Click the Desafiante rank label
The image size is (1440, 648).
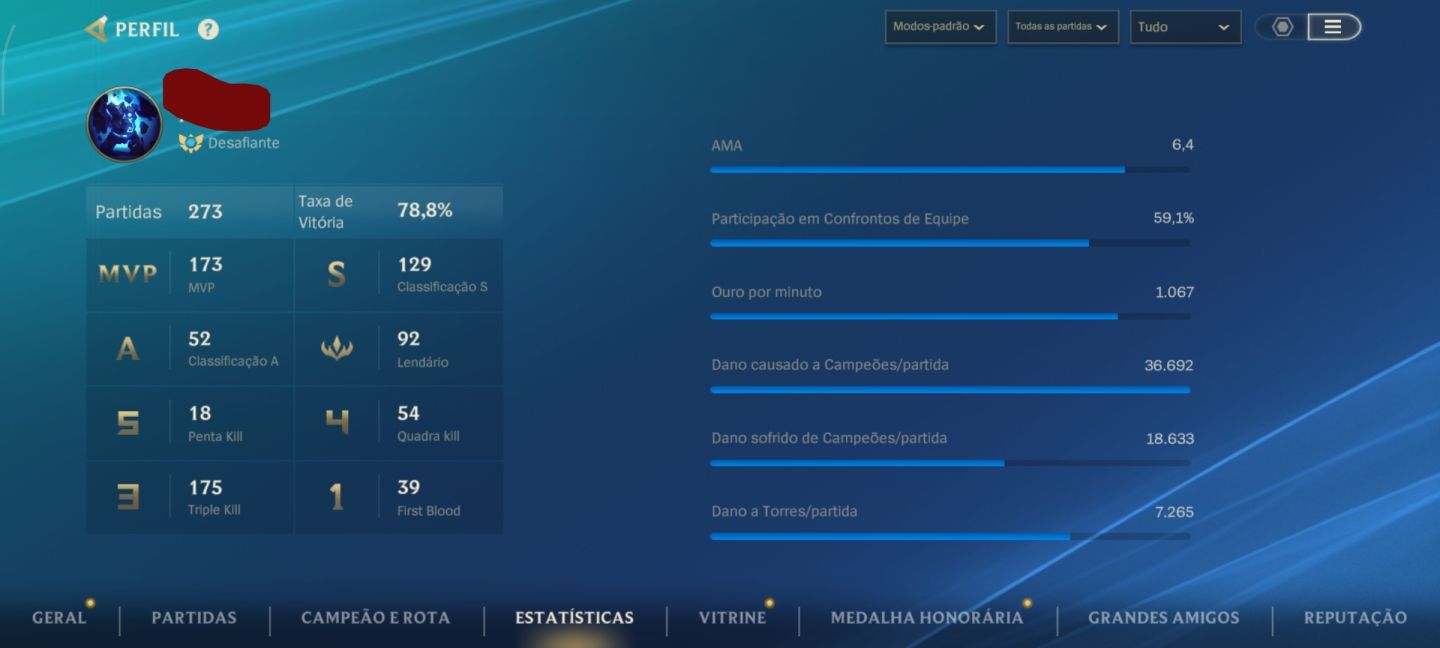[243, 143]
